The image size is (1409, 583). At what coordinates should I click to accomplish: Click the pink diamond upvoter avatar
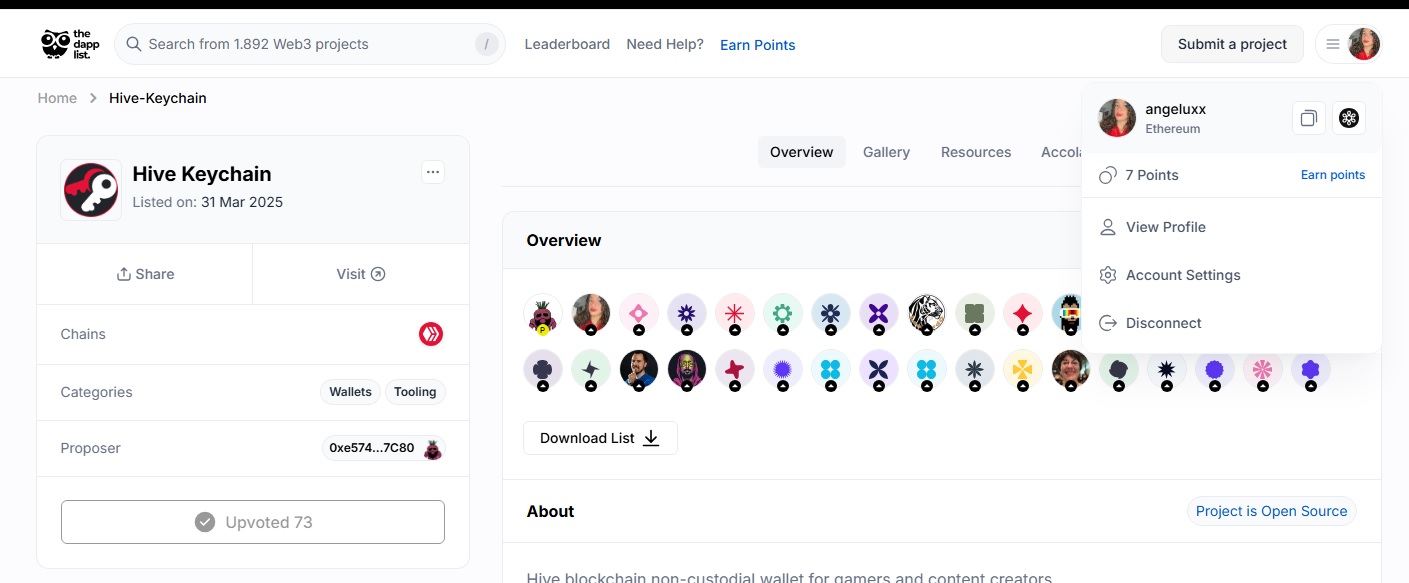(x=639, y=314)
